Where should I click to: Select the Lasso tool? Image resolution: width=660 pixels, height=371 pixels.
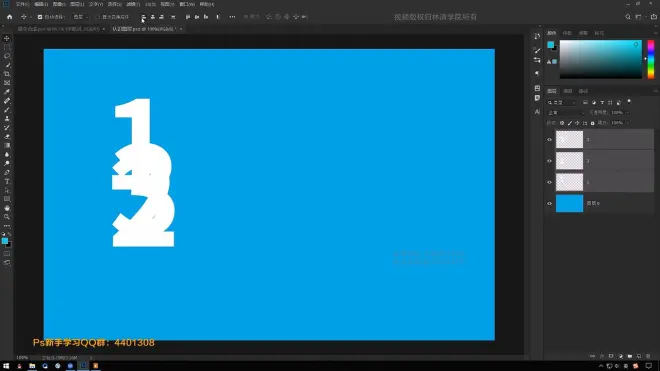[x=7, y=56]
